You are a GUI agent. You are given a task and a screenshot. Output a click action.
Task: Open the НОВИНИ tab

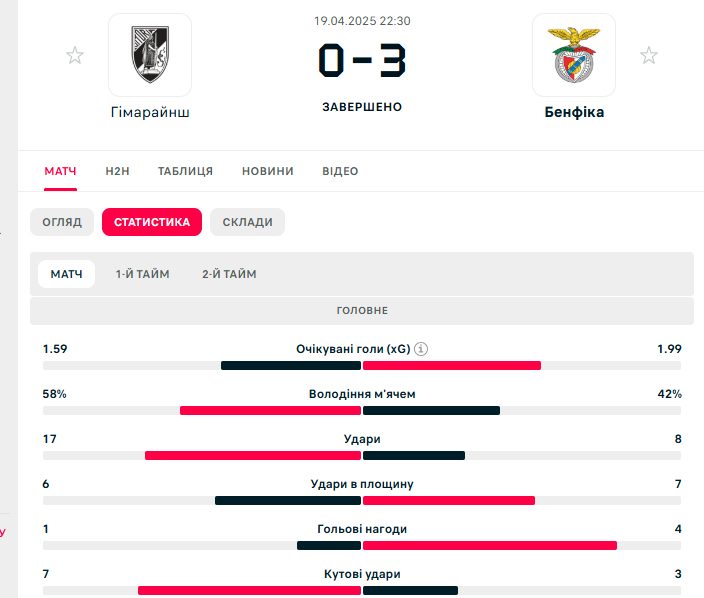[x=268, y=171]
